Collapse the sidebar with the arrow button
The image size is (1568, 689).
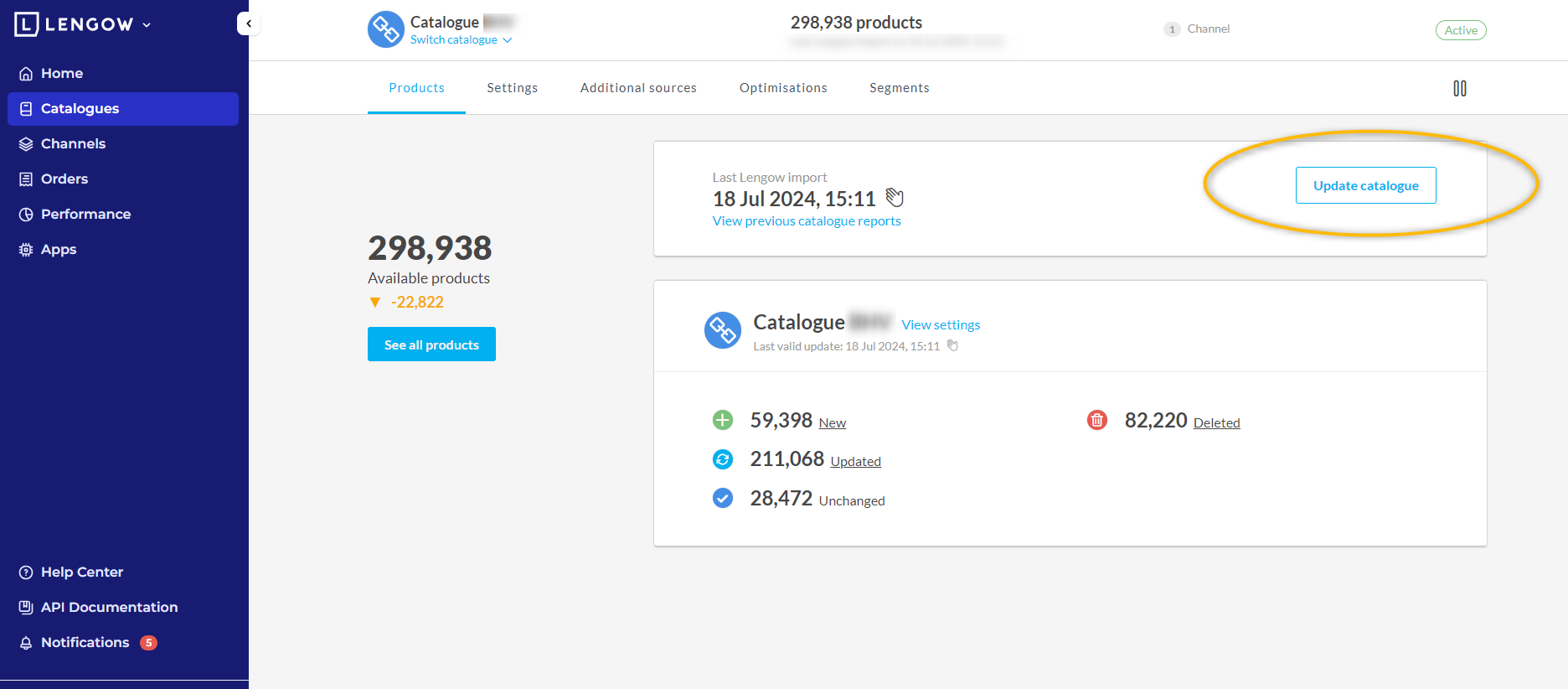249,23
